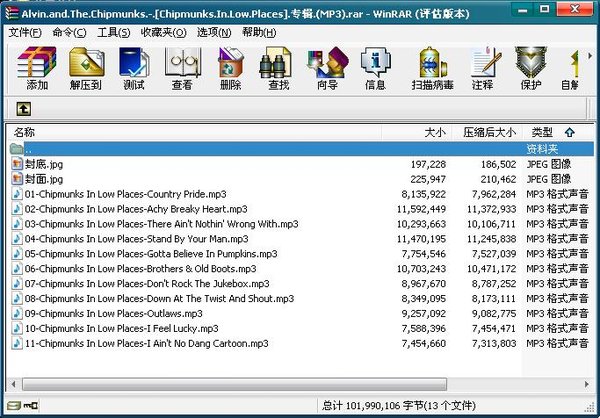Screen dimensions: 600x418
Task: Click the 查看 (View) toolbar icon
Action: 183,62
